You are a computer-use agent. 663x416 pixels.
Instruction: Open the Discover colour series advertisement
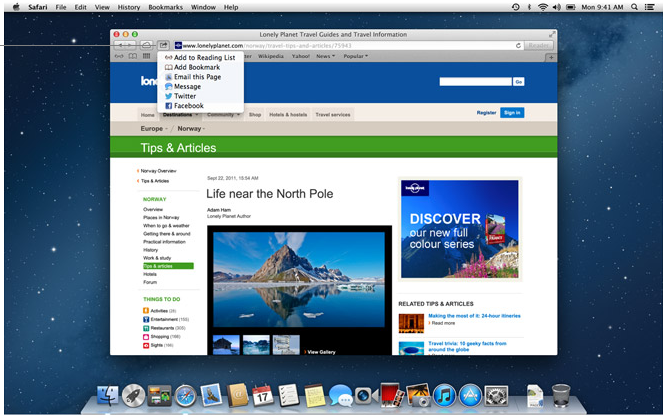tap(460, 229)
